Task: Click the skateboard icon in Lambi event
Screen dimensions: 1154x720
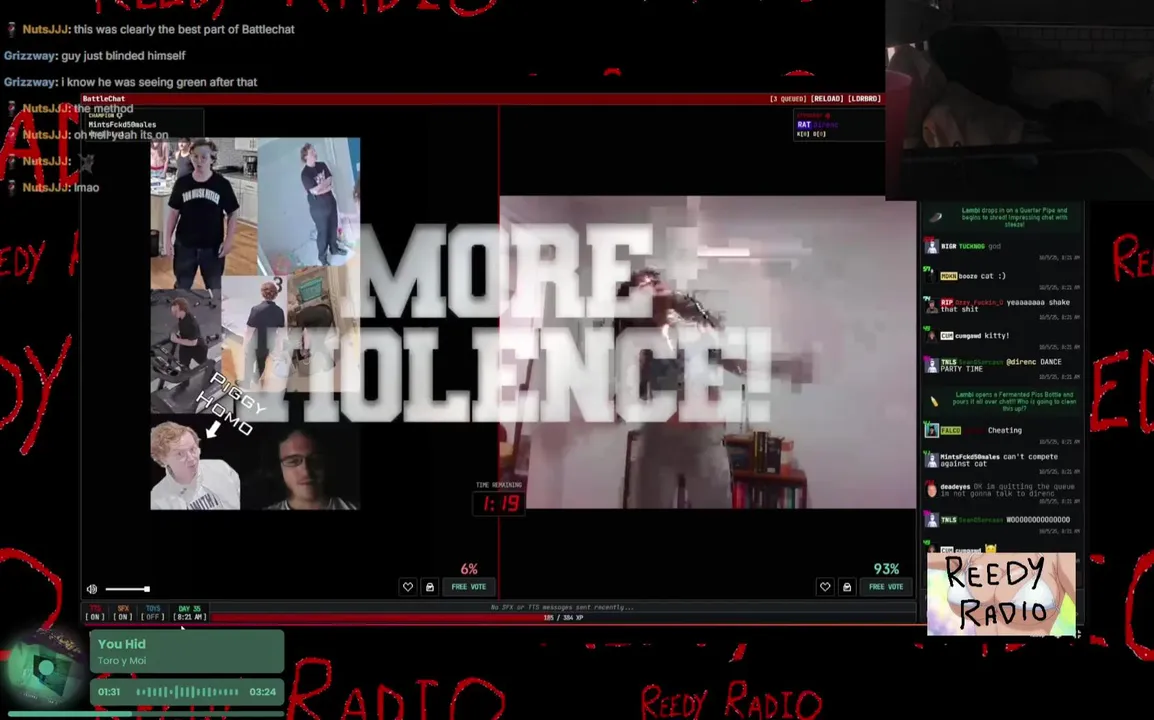Action: [935, 217]
